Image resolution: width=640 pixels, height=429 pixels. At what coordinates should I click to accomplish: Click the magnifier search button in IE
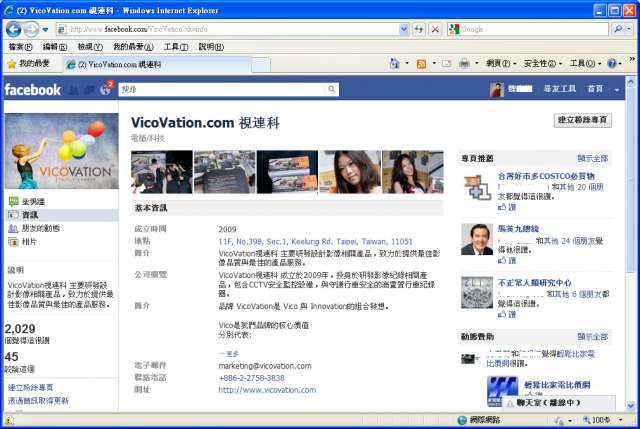point(618,29)
